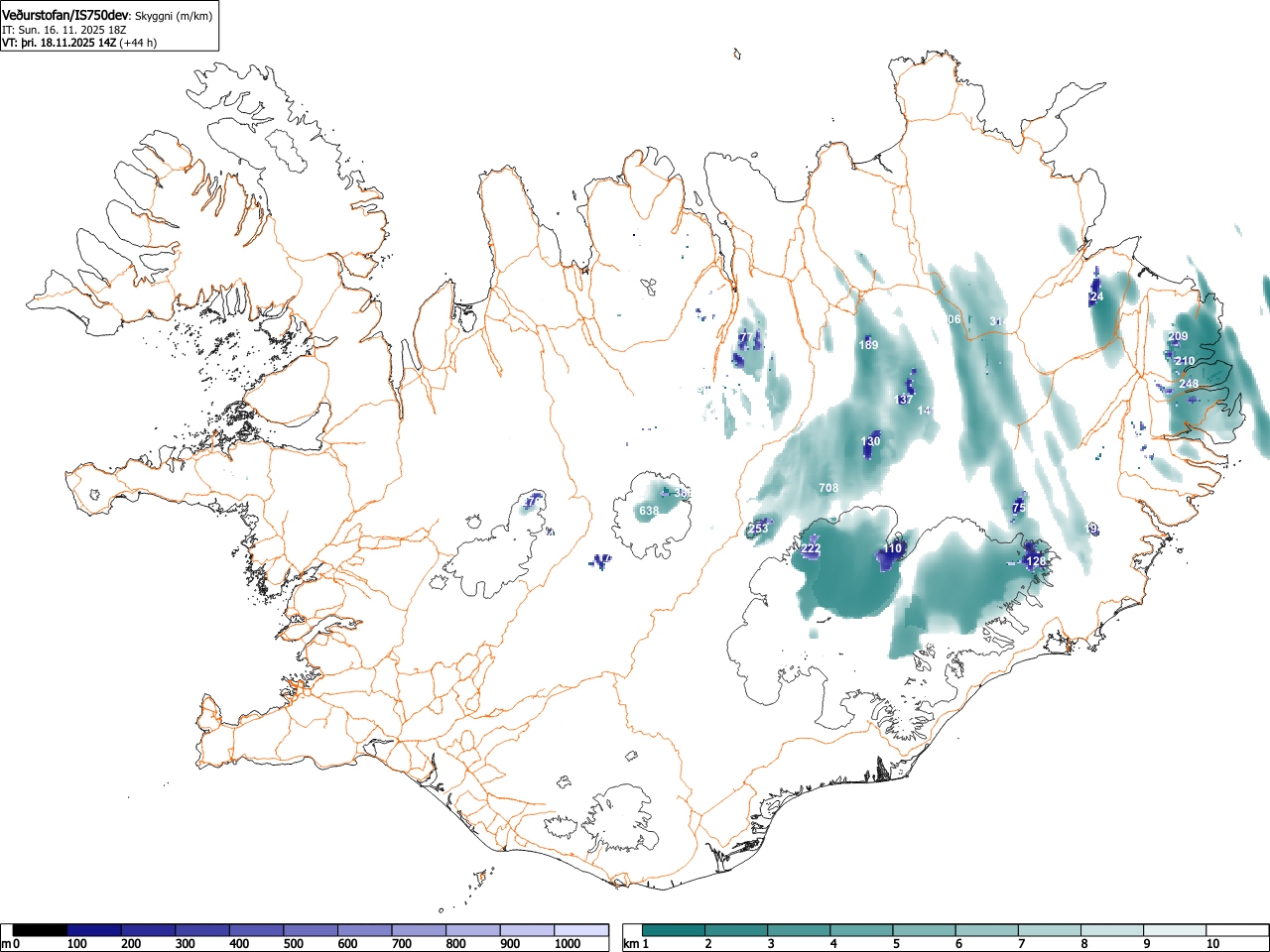Click the visibility value '189' on the map
This screenshot has height=952, width=1270.
[x=868, y=345]
